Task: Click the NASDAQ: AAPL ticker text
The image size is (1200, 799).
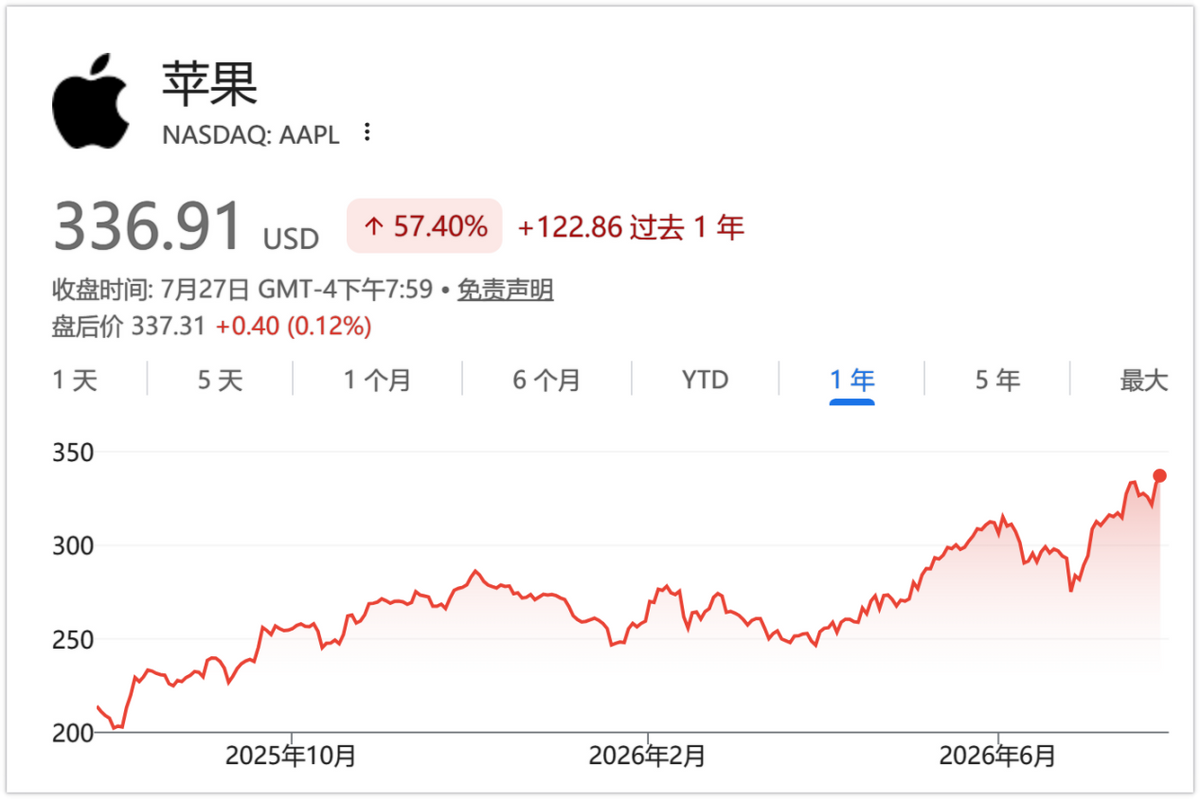Action: click(251, 134)
